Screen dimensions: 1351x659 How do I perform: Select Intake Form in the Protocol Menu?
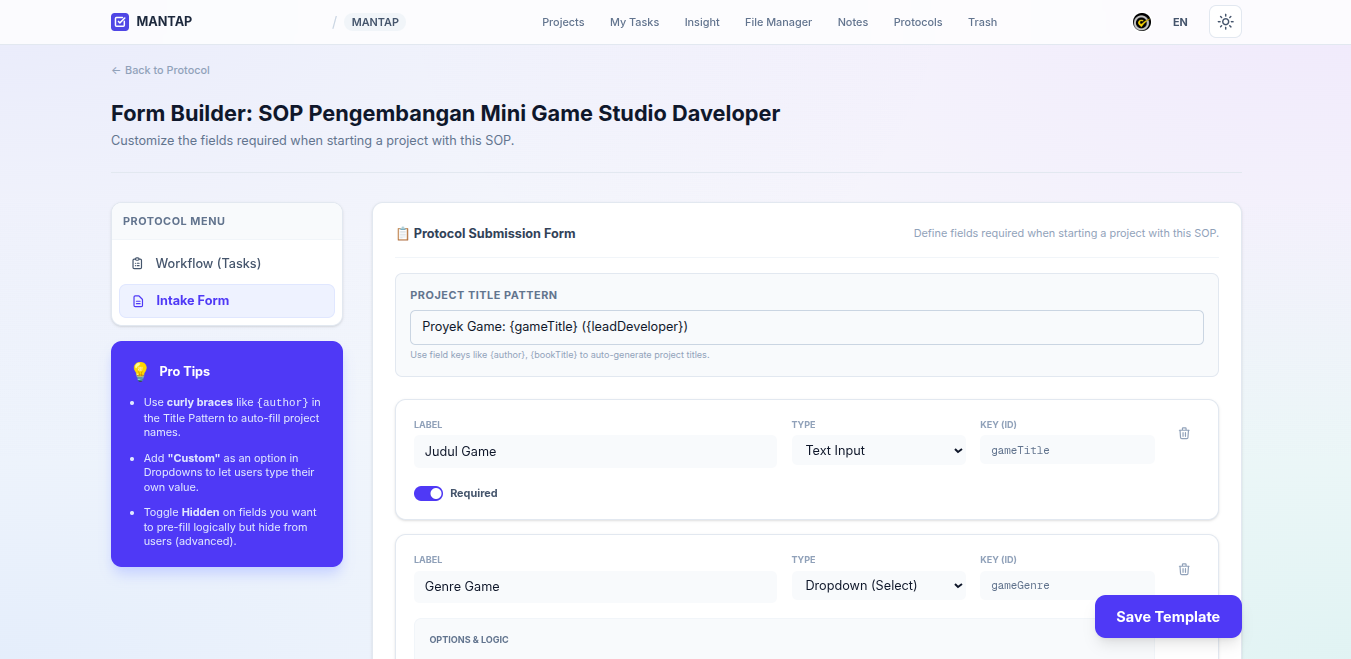tap(227, 301)
